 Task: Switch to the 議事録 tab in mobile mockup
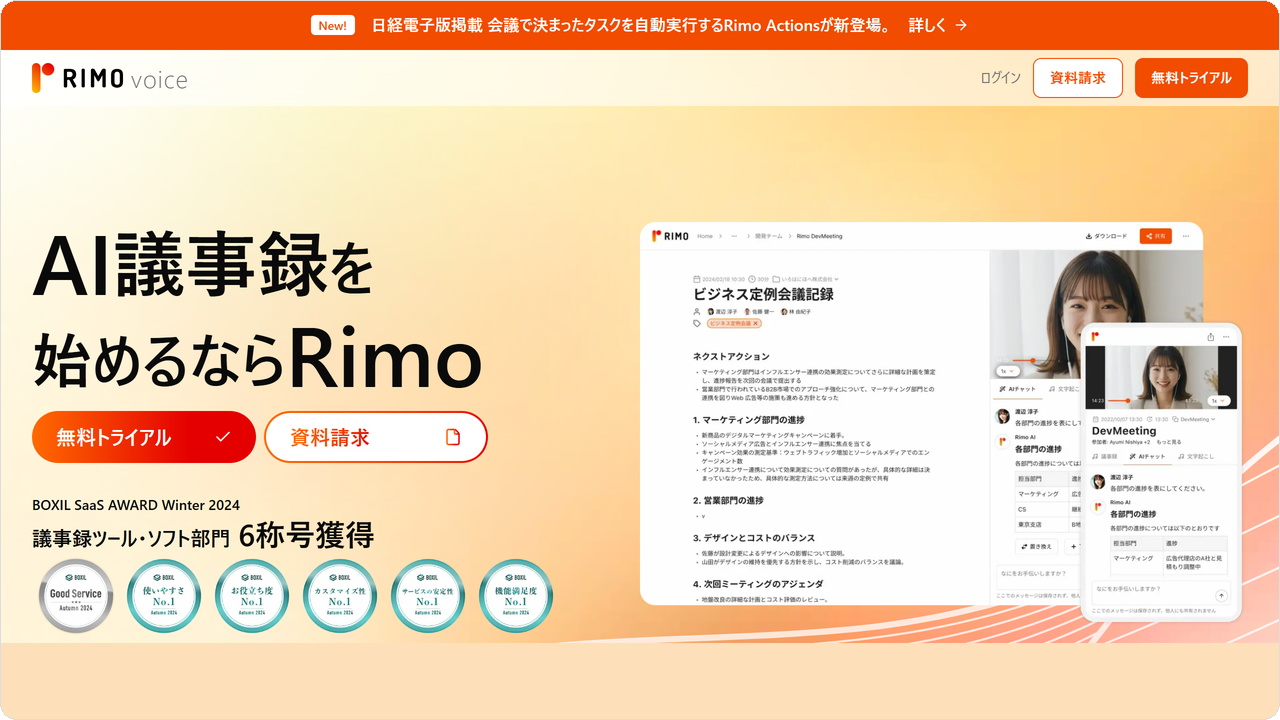pyautogui.click(x=1105, y=456)
